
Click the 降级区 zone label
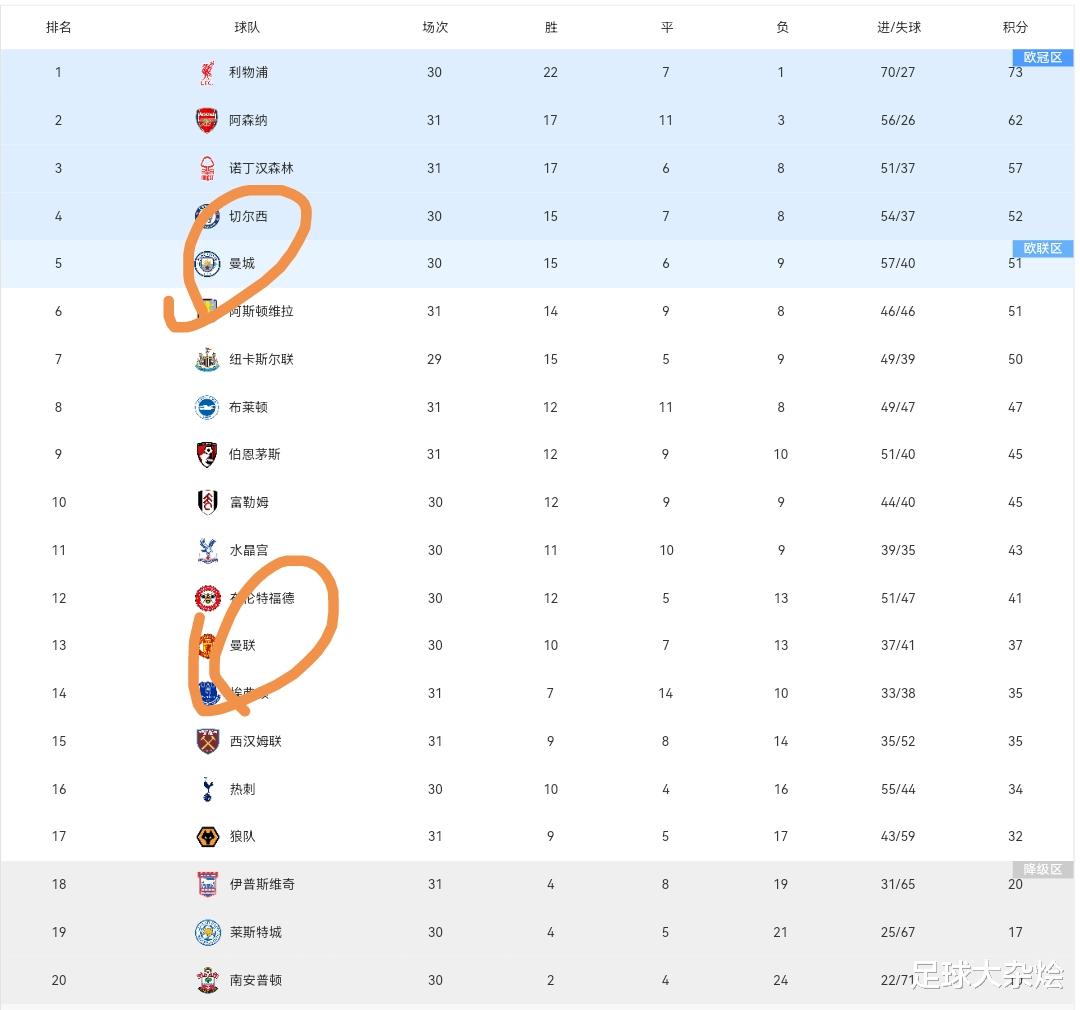click(x=1042, y=870)
